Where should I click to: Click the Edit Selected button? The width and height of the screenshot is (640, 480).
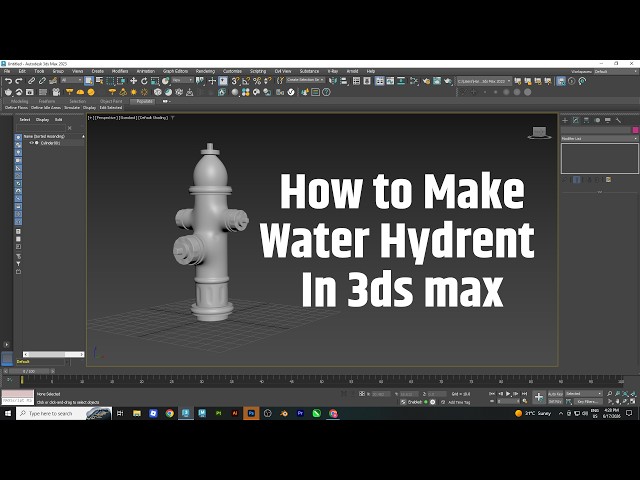tap(111, 108)
